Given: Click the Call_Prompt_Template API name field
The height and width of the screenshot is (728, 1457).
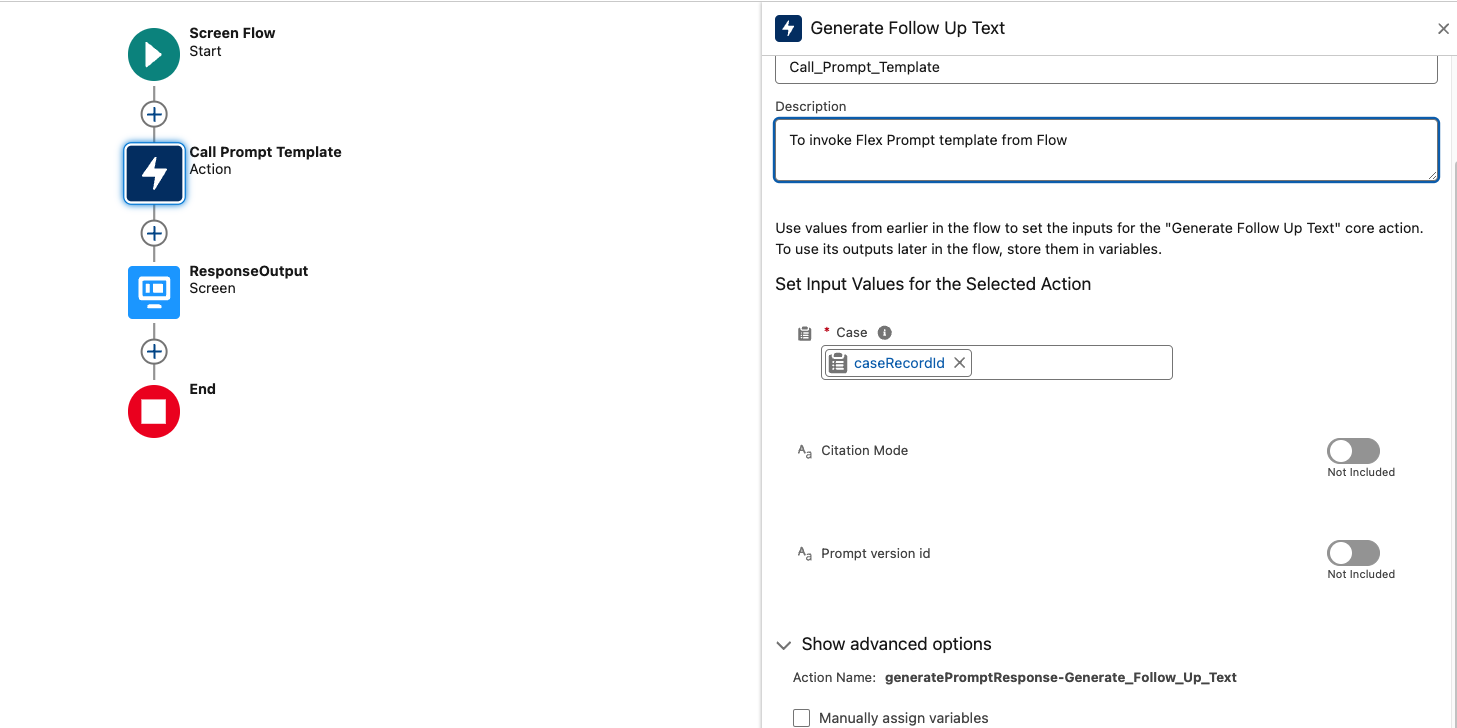Looking at the screenshot, I should coord(1106,68).
